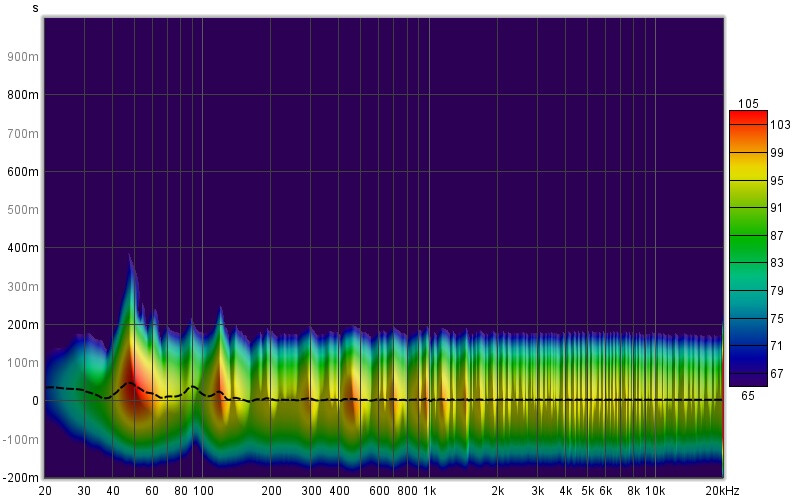Click the positive 100m time axis label

point(22,363)
